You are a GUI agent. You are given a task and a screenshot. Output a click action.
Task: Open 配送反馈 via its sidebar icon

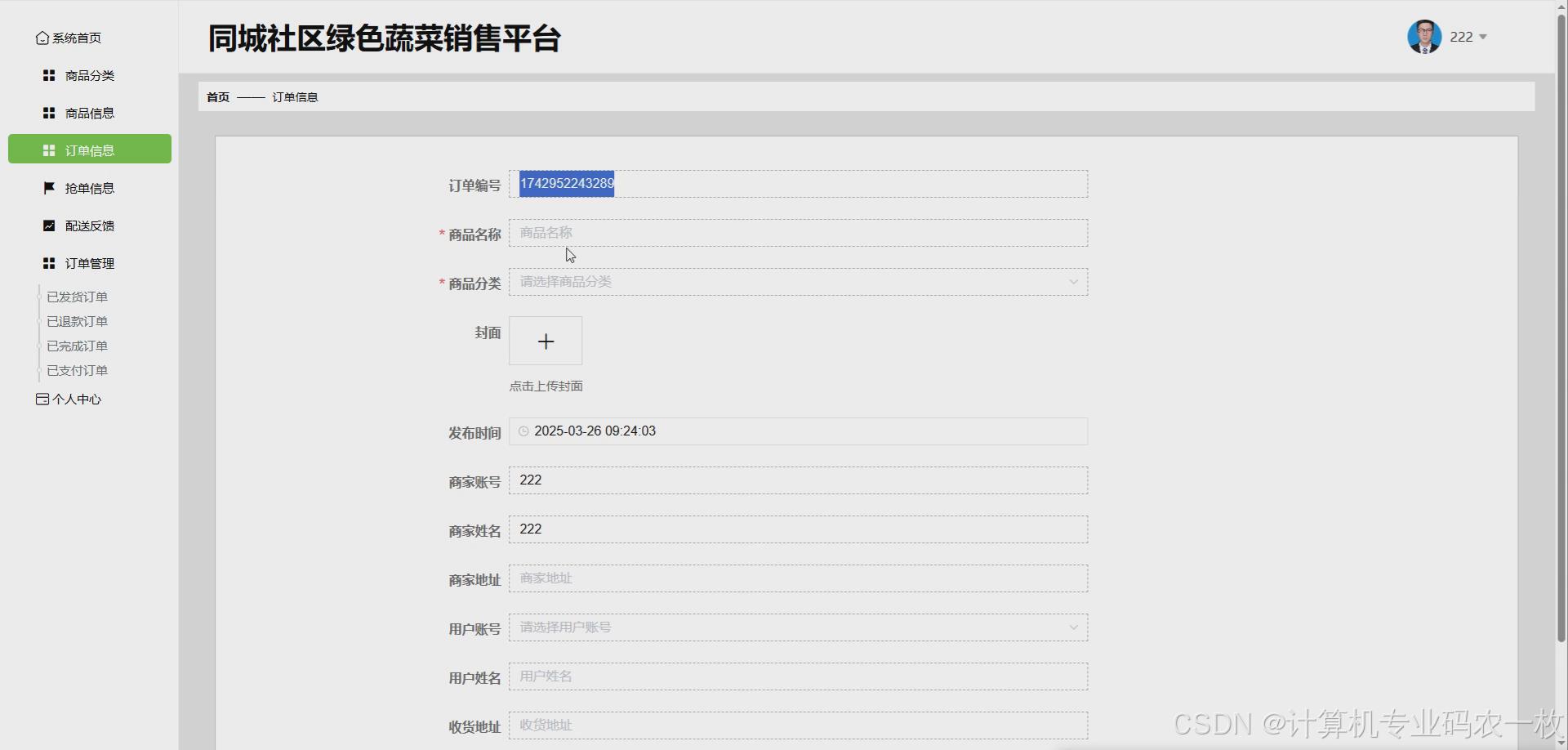pos(49,225)
